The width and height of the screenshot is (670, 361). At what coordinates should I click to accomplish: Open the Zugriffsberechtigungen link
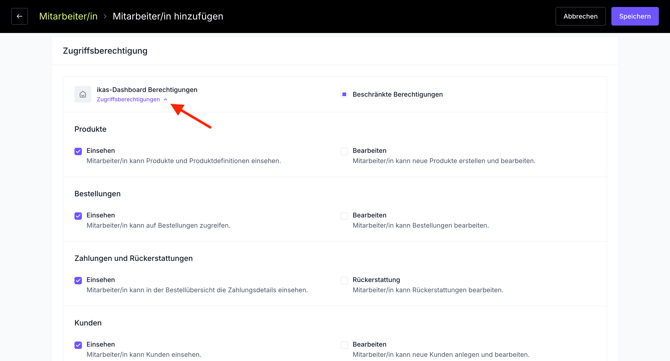[128, 100]
